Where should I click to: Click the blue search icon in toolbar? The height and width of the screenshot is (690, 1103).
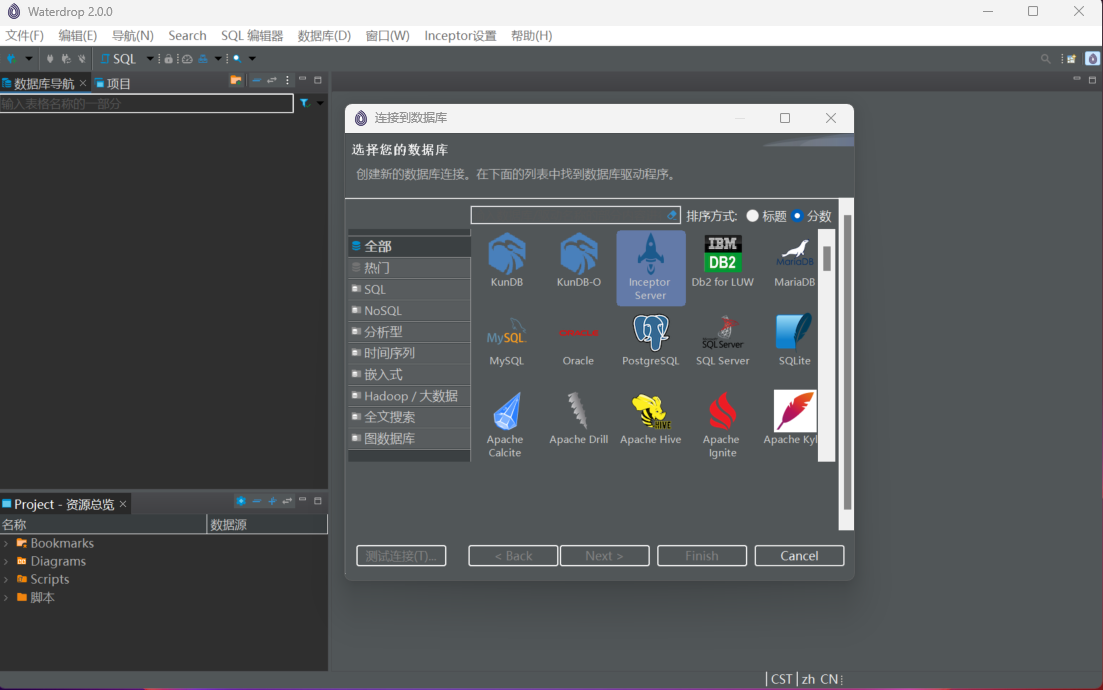click(x=237, y=58)
